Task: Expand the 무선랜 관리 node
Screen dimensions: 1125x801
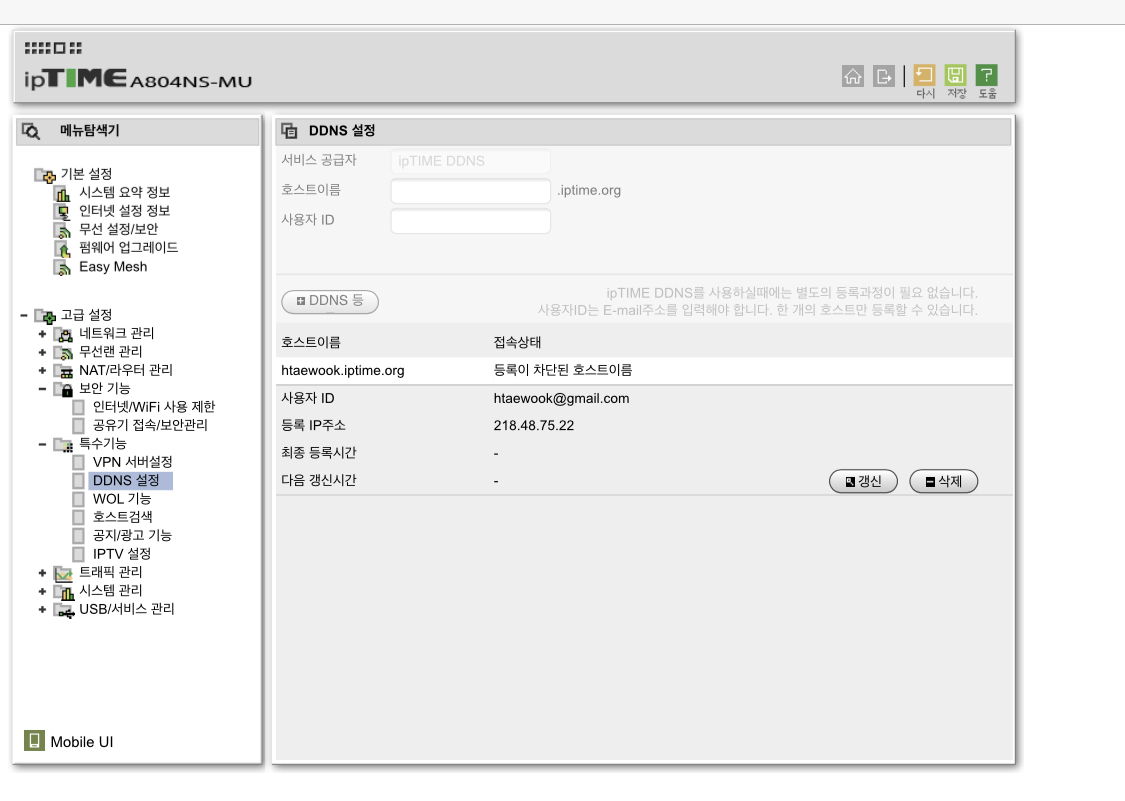Action: click(42, 352)
